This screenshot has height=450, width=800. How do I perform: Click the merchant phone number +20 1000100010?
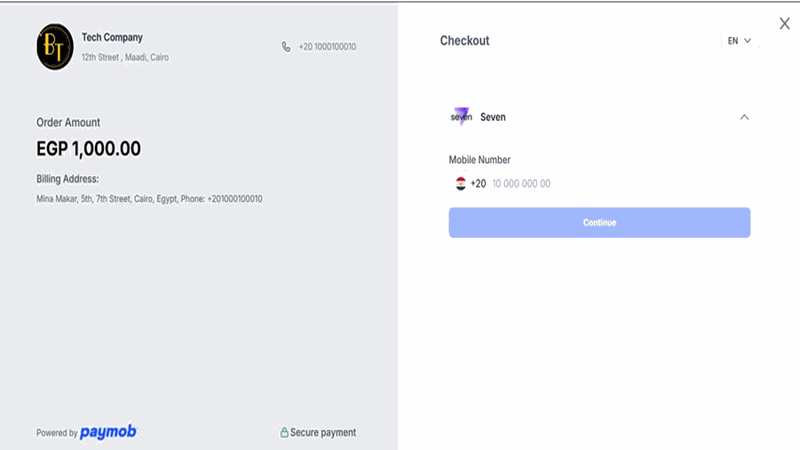pos(327,47)
